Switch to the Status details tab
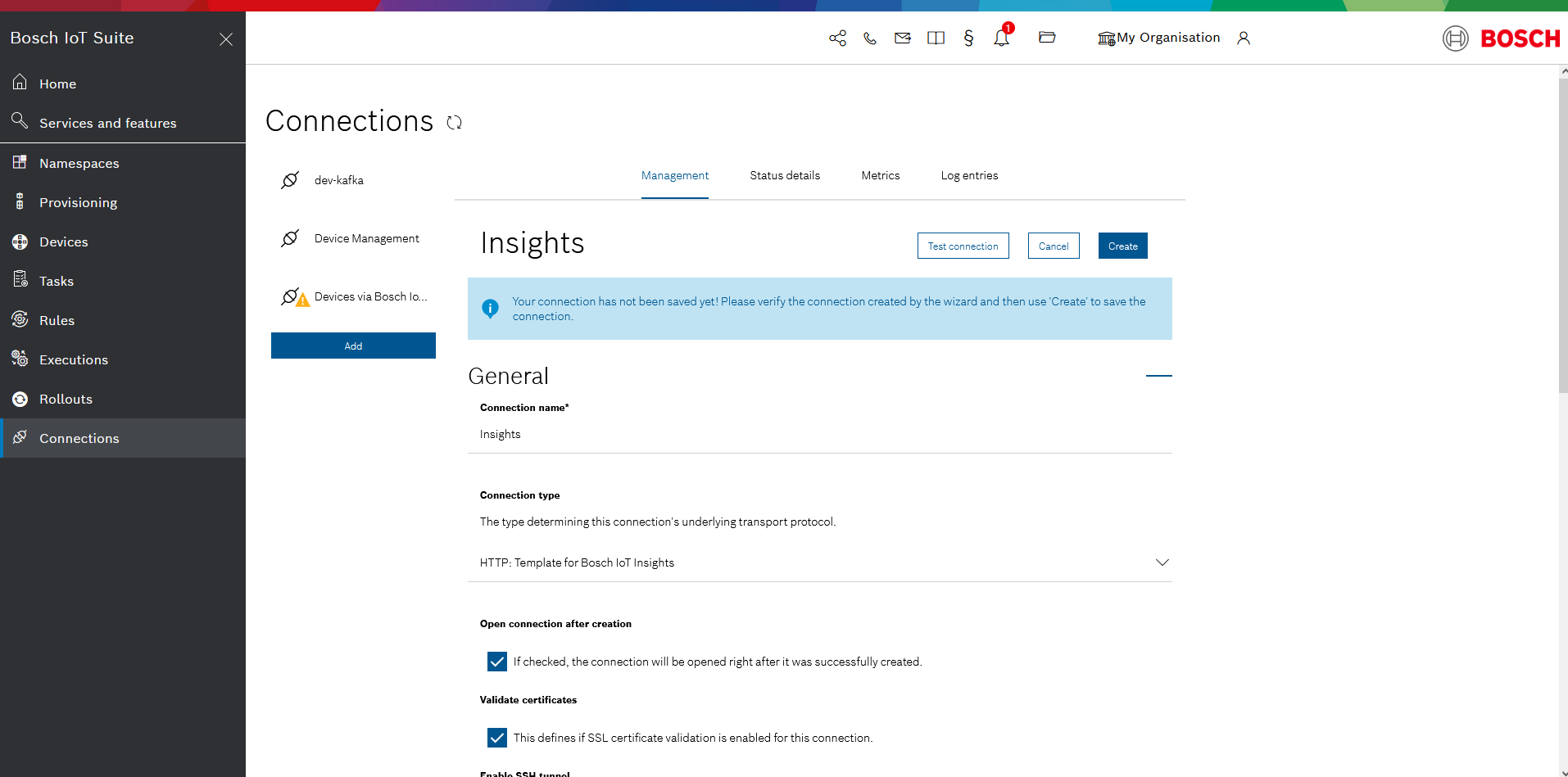This screenshot has width=1568, height=777. point(785,176)
